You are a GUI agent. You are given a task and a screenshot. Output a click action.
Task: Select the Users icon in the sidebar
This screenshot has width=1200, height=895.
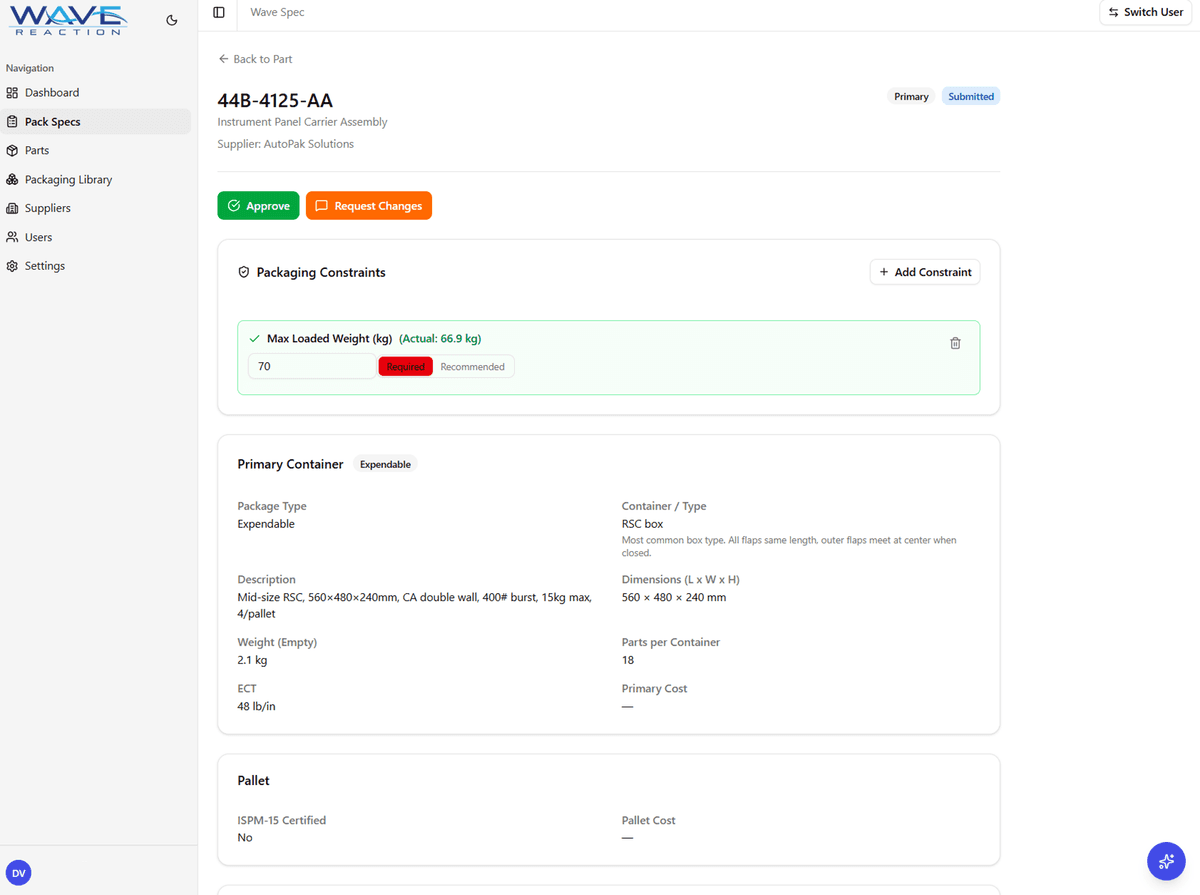(x=12, y=236)
